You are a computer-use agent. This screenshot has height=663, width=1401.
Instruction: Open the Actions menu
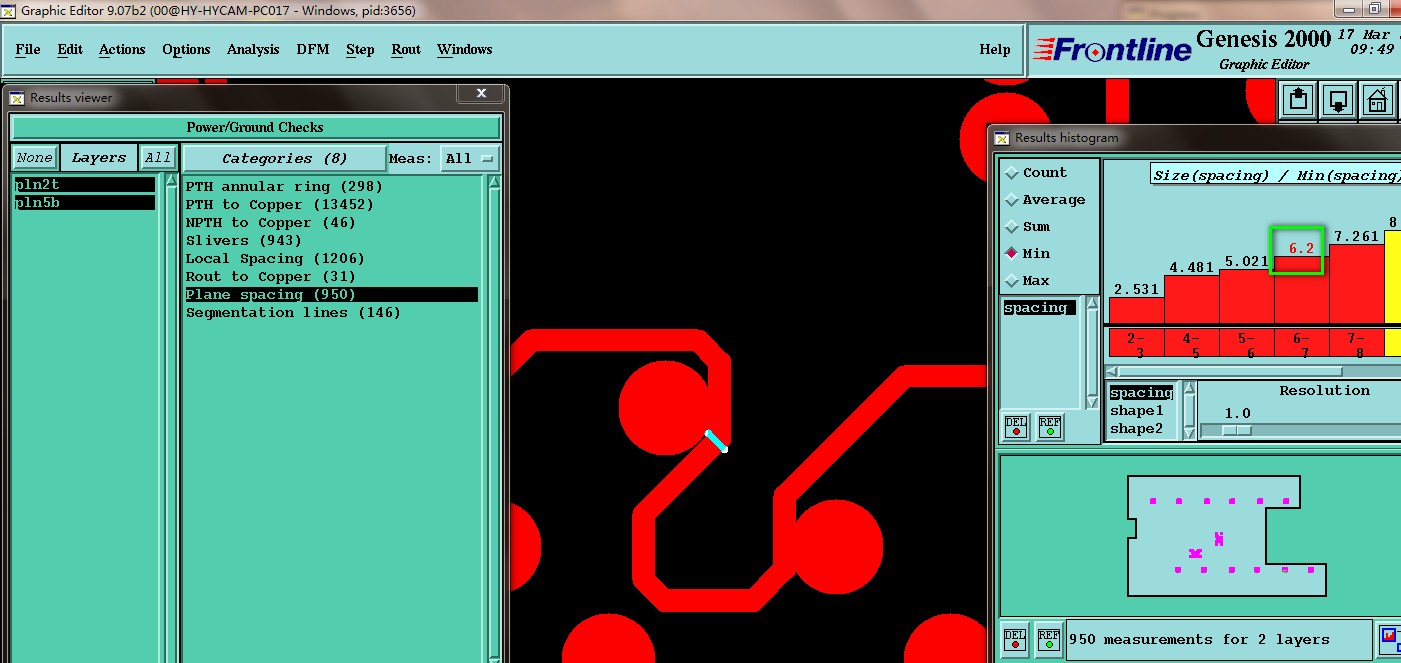tap(122, 49)
